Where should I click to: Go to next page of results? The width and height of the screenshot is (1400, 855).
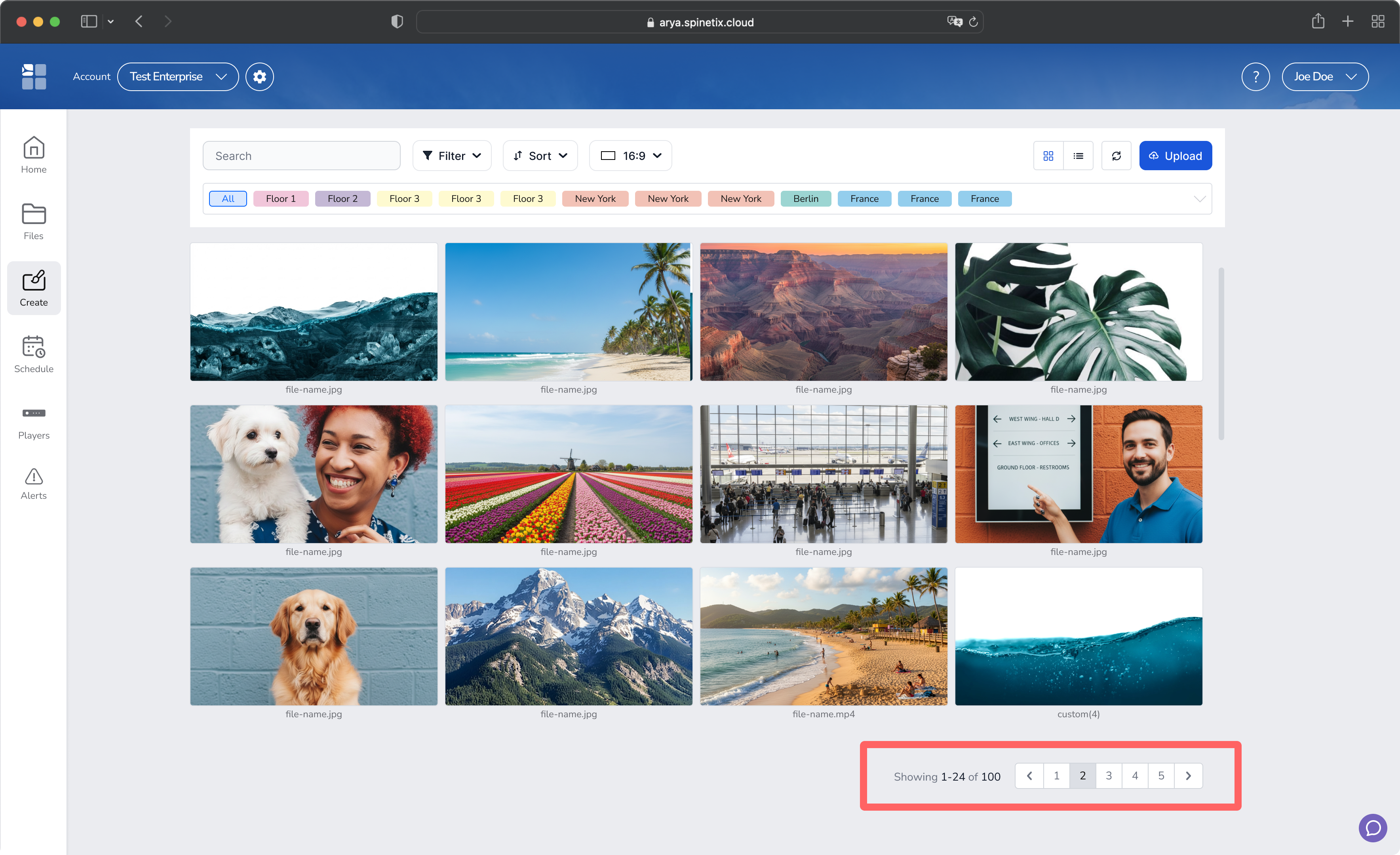(x=1188, y=776)
